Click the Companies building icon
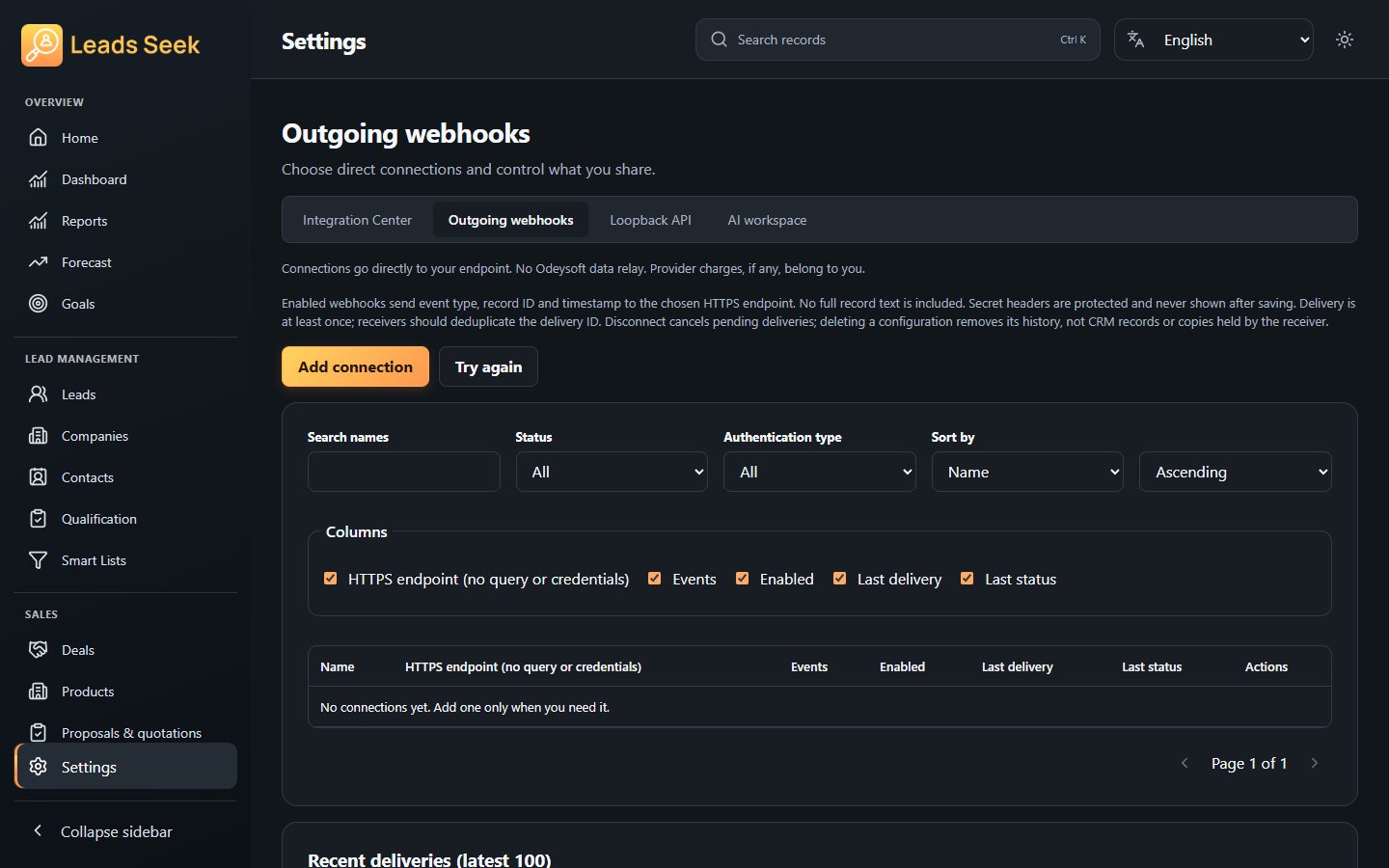This screenshot has width=1389, height=868. tap(38, 436)
